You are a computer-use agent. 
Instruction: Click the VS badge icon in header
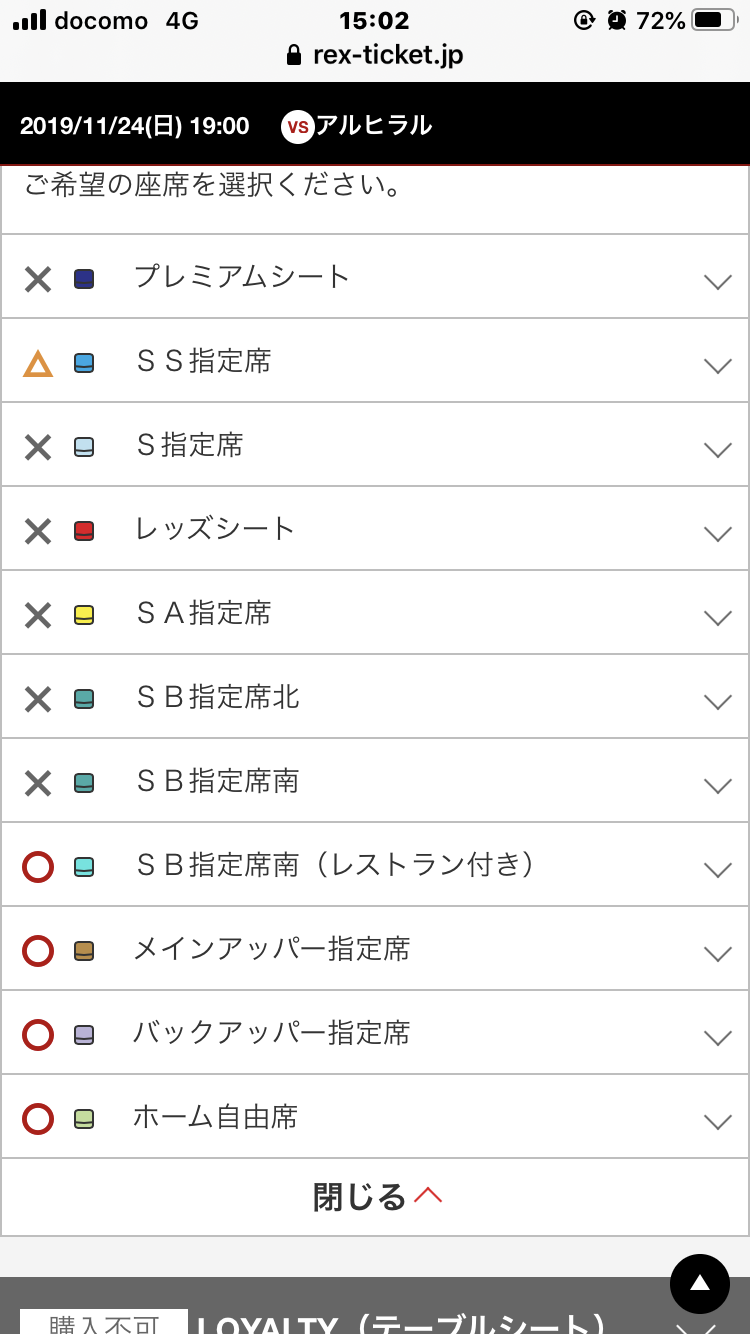(297, 127)
